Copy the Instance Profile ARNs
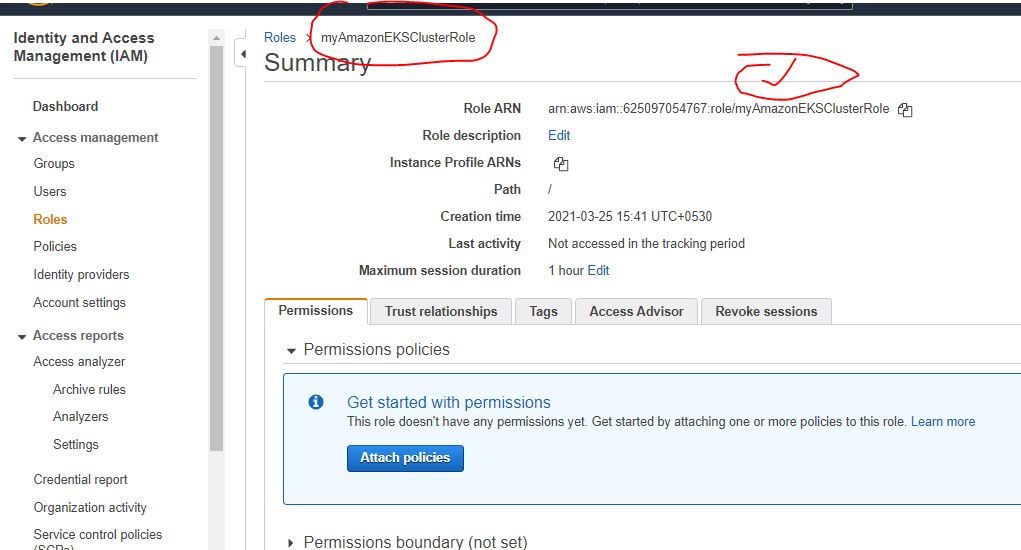This screenshot has height=550, width=1021. pyautogui.click(x=561, y=164)
